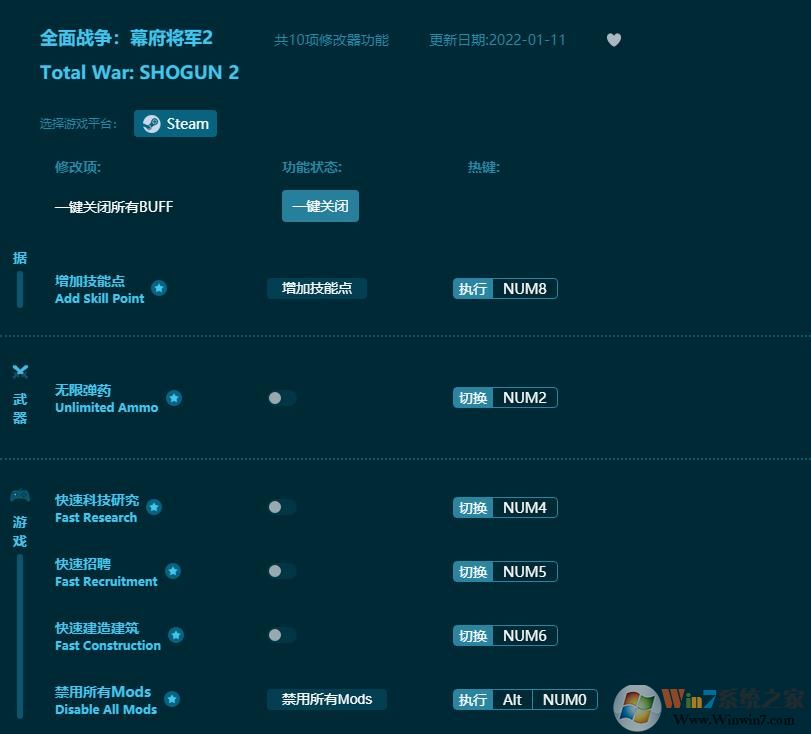The height and width of the screenshot is (734, 811).
Task: Select the gamepad 游戏 category icon
Action: (x=20, y=494)
